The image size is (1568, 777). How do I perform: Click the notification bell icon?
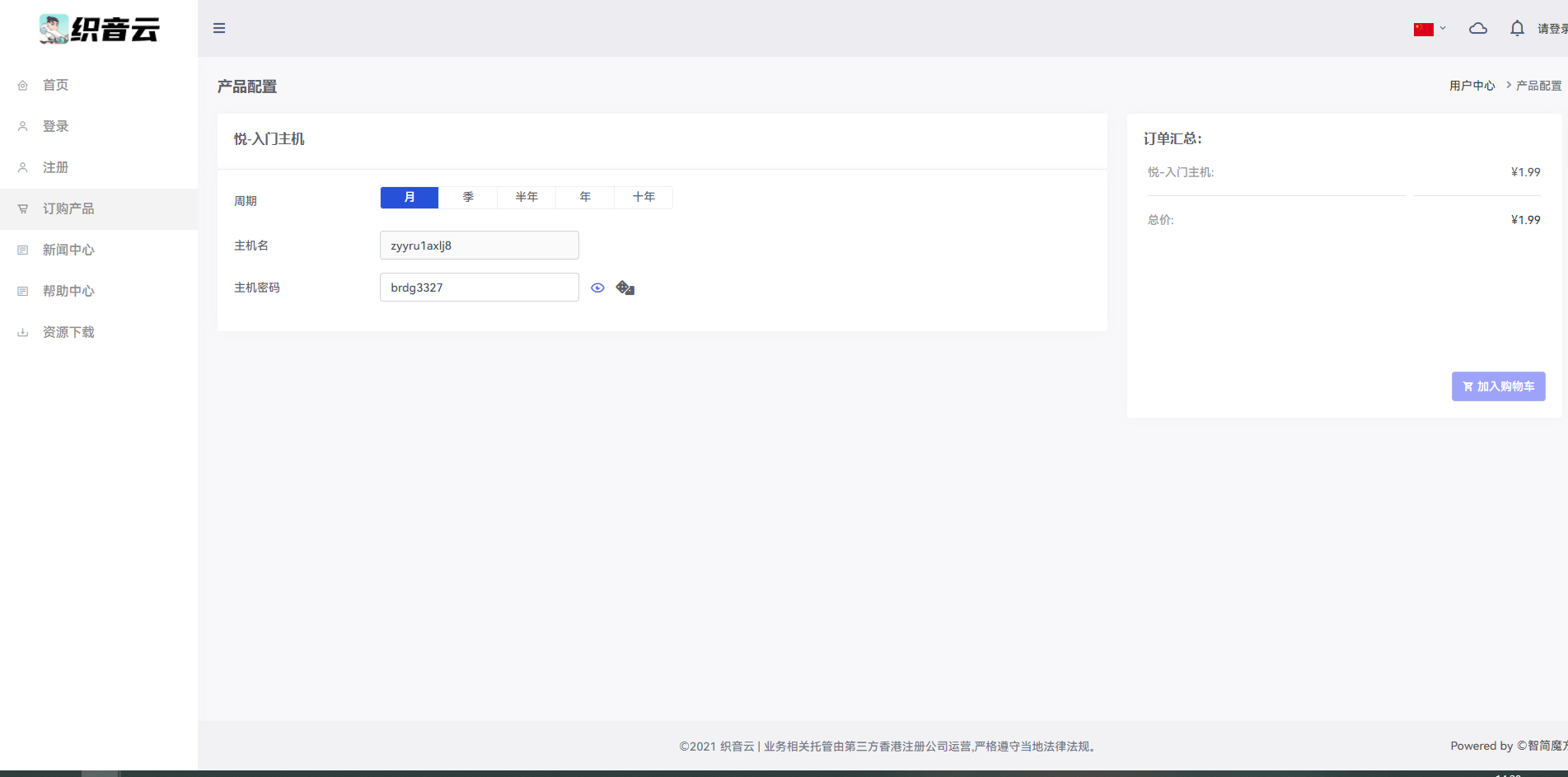click(x=1517, y=29)
